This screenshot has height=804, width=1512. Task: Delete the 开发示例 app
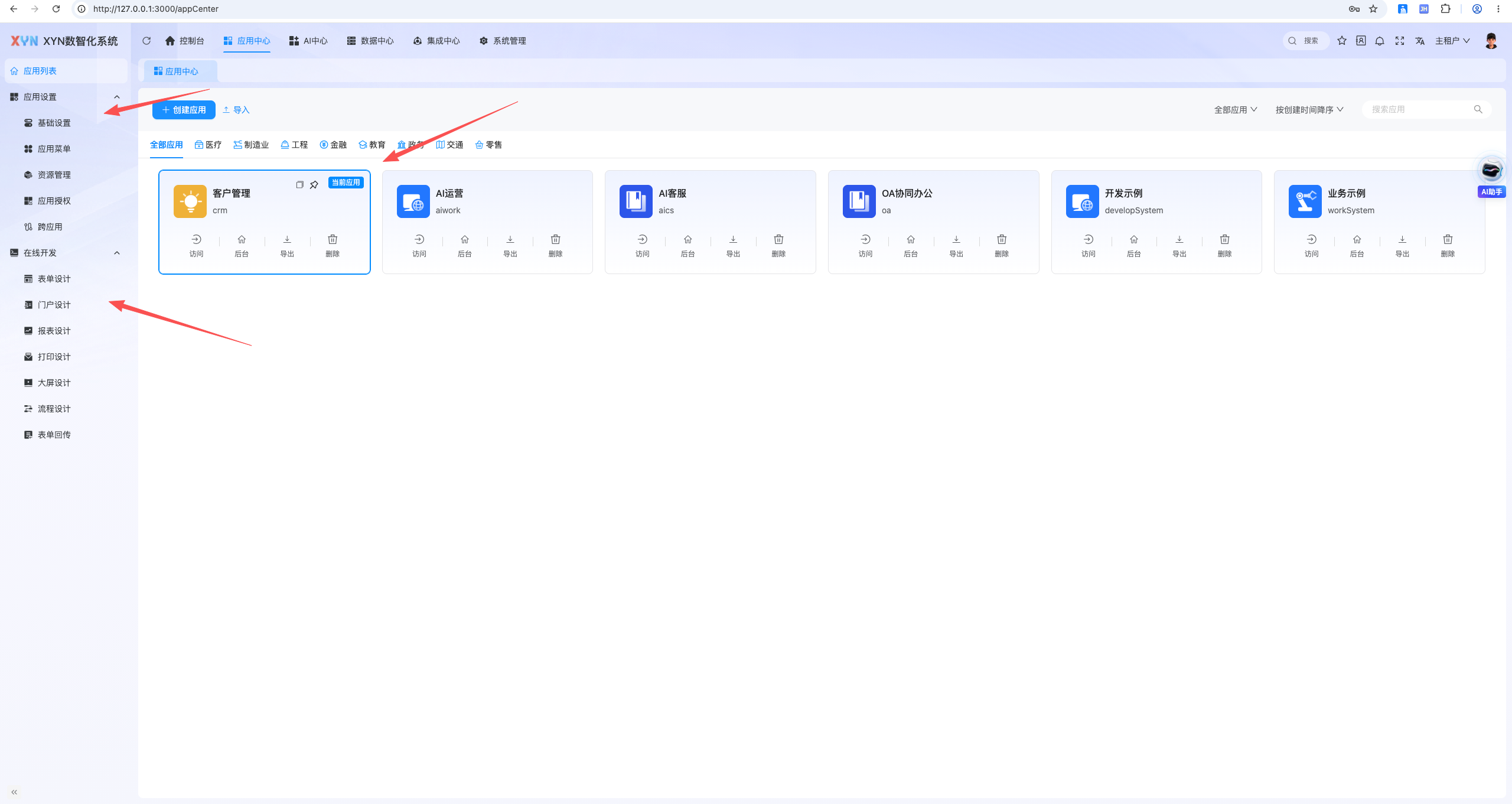(1225, 246)
